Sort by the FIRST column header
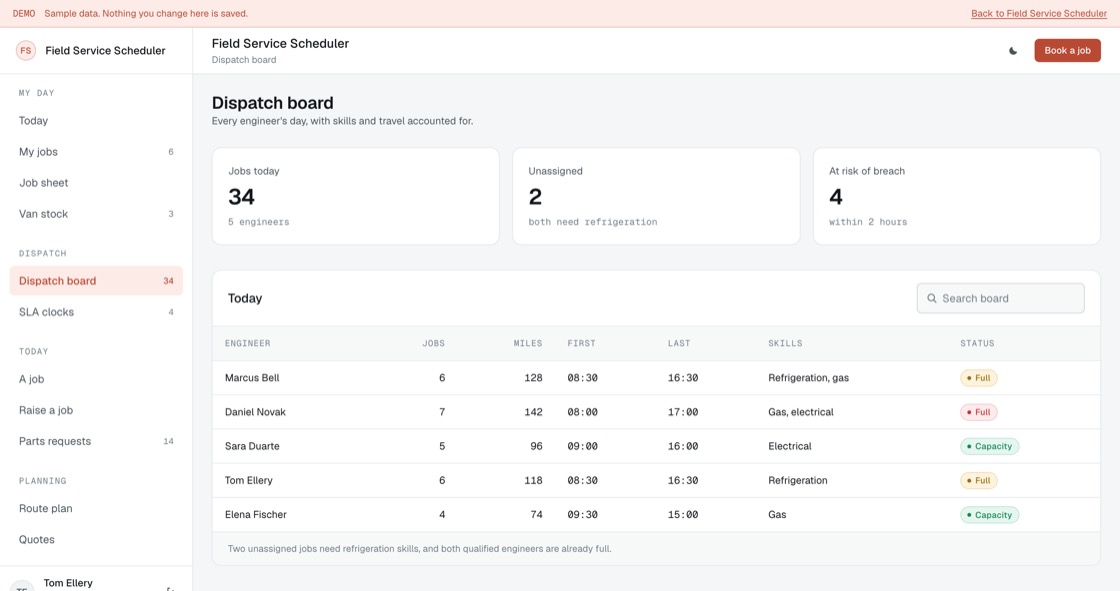This screenshot has height=591, width=1120. (x=581, y=344)
